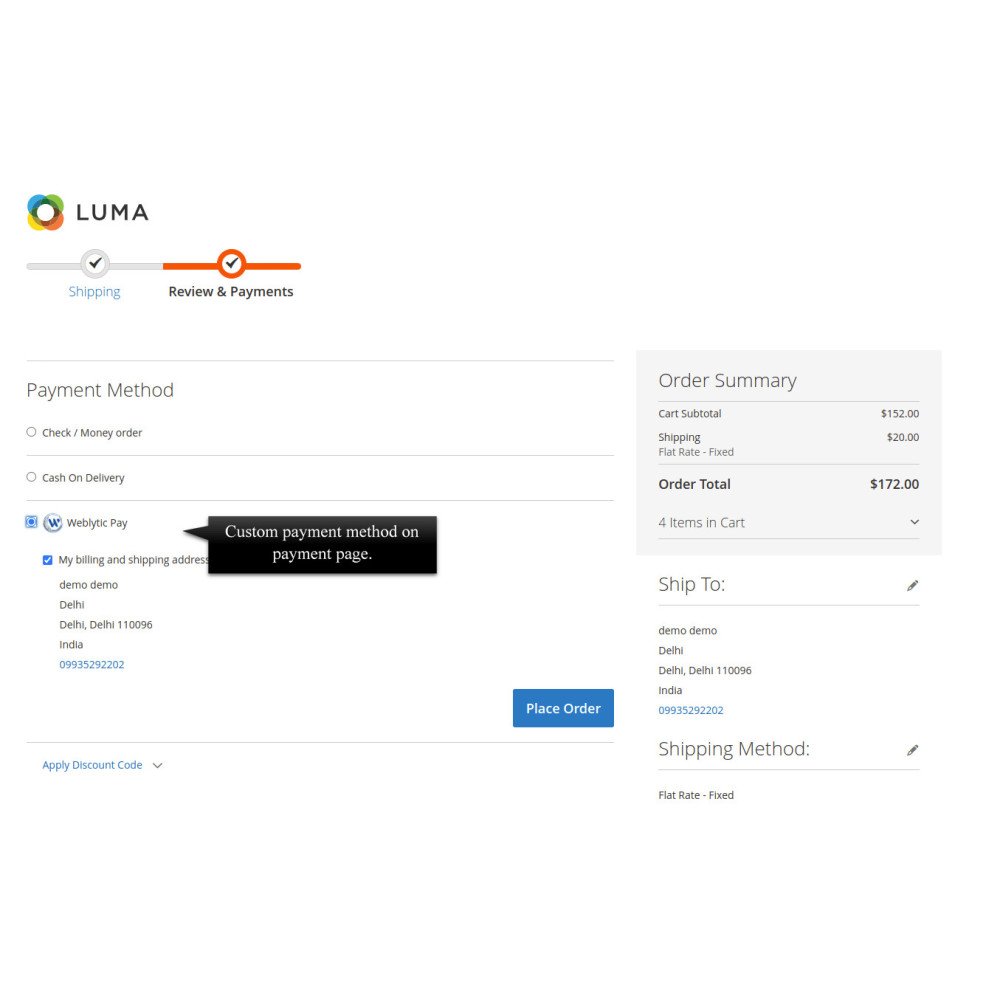Click the Shipping $20.00 value
Screen dimensions: 1000x1000
coord(902,438)
